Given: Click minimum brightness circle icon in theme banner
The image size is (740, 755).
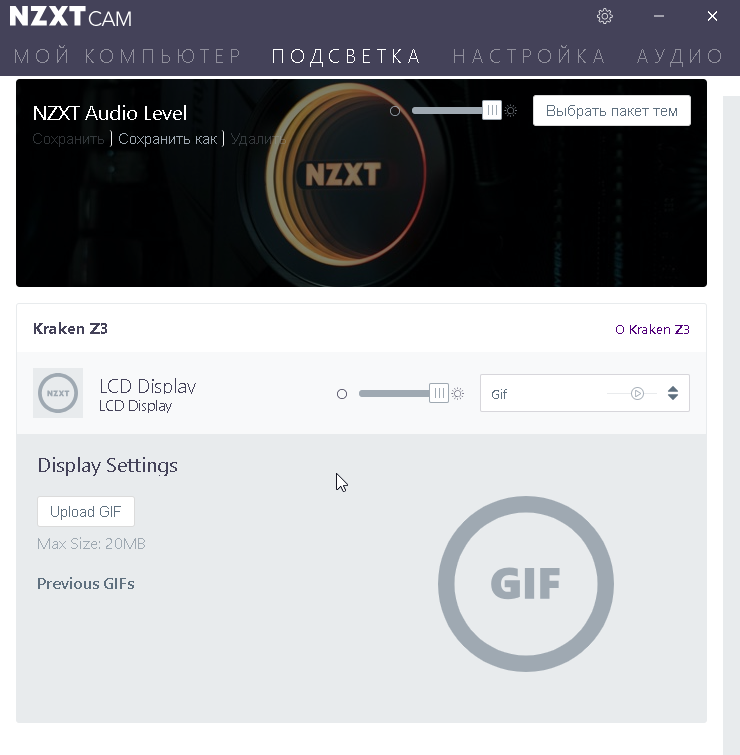Looking at the screenshot, I should [x=395, y=111].
